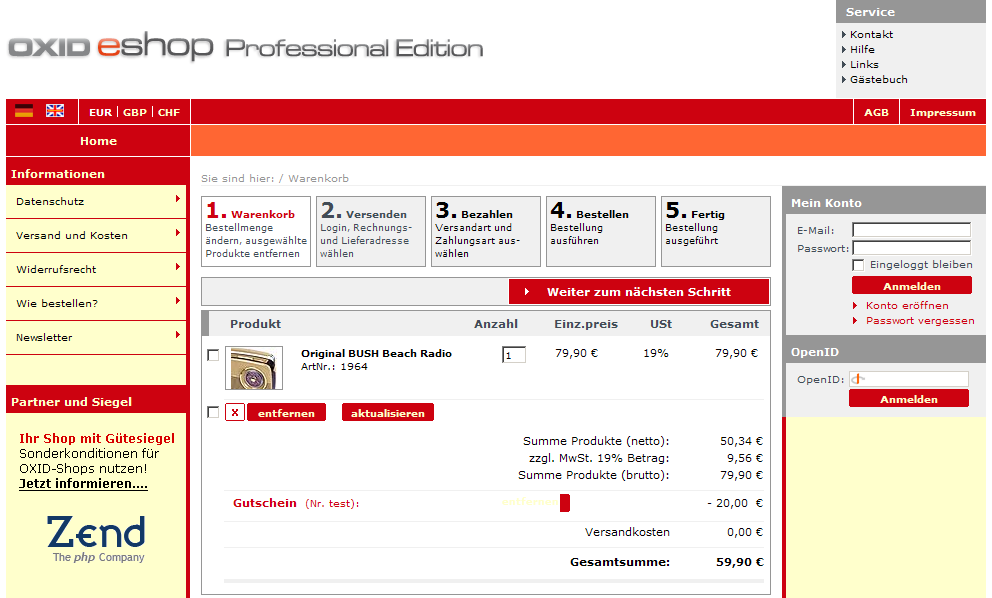Expand the Versand und Kosten entry

[x=96, y=236]
